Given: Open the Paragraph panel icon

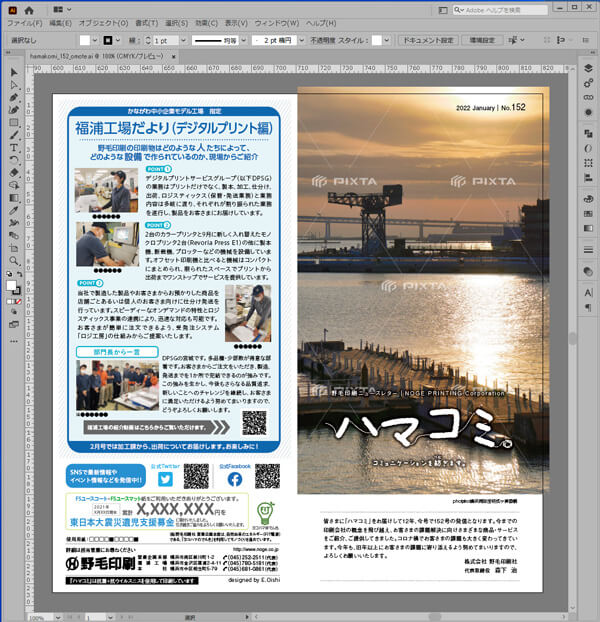Looking at the screenshot, I should coord(588,307).
